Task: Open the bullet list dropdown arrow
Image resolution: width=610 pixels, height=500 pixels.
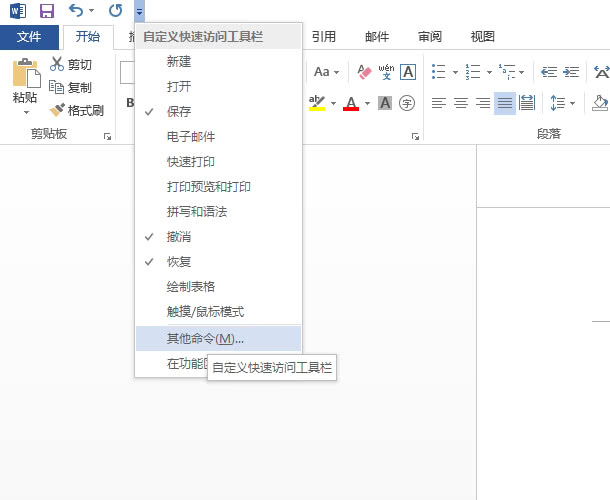Action: (455, 72)
